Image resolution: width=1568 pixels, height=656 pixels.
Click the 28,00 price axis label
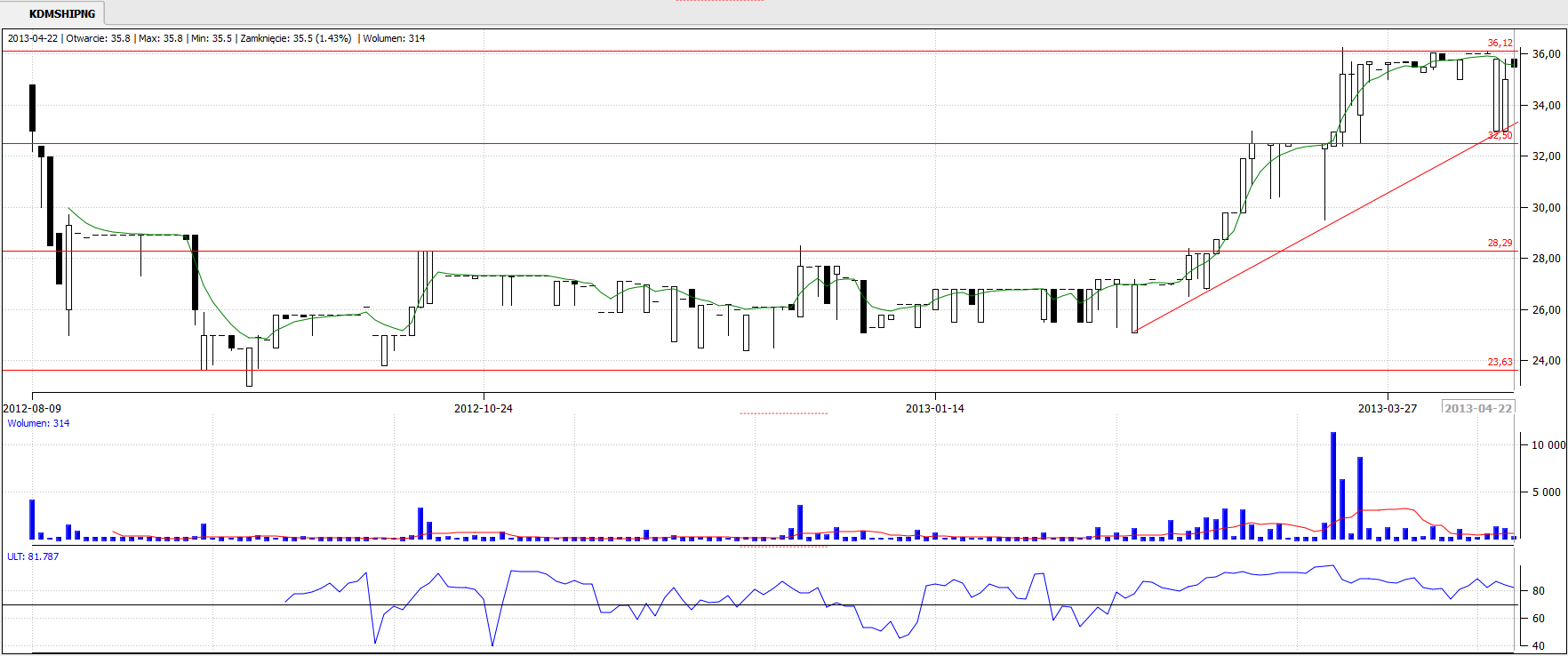click(x=1547, y=259)
